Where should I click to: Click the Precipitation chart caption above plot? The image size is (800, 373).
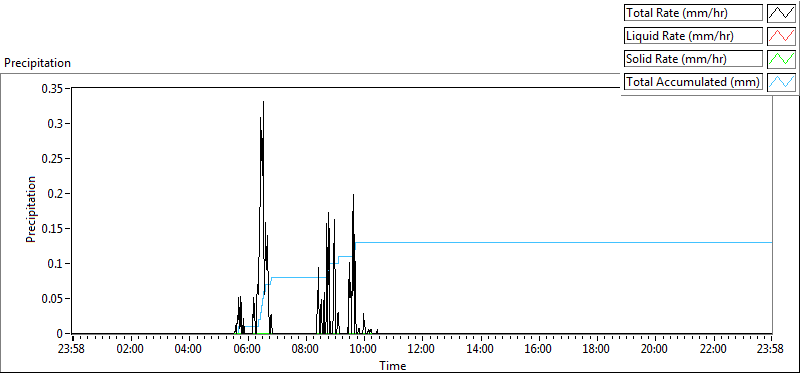37,63
